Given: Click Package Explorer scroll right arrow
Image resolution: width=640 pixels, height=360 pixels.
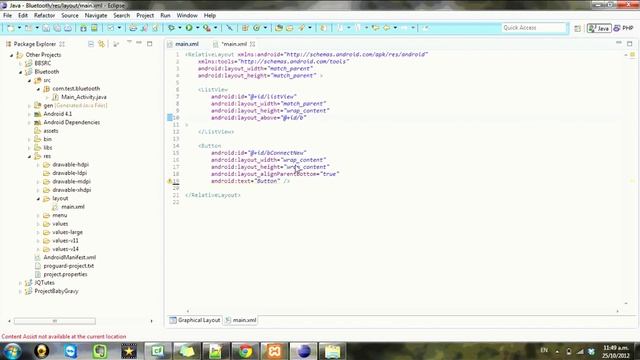Looking at the screenshot, I should [151, 321].
